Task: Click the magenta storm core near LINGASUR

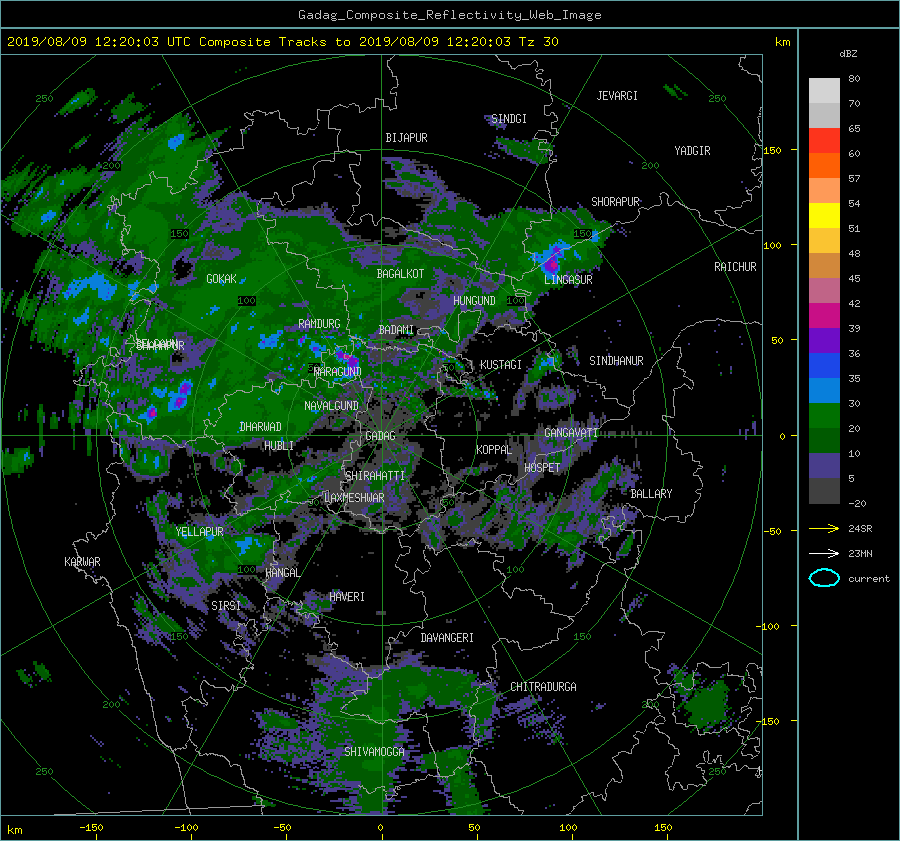Action: coord(551,263)
